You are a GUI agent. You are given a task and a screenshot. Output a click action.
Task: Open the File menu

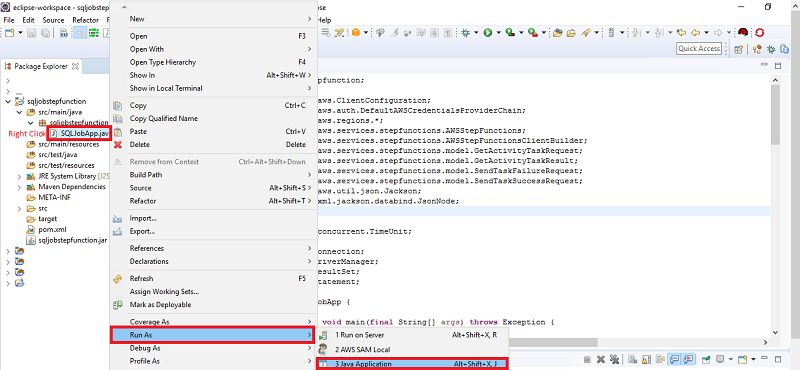(9, 20)
